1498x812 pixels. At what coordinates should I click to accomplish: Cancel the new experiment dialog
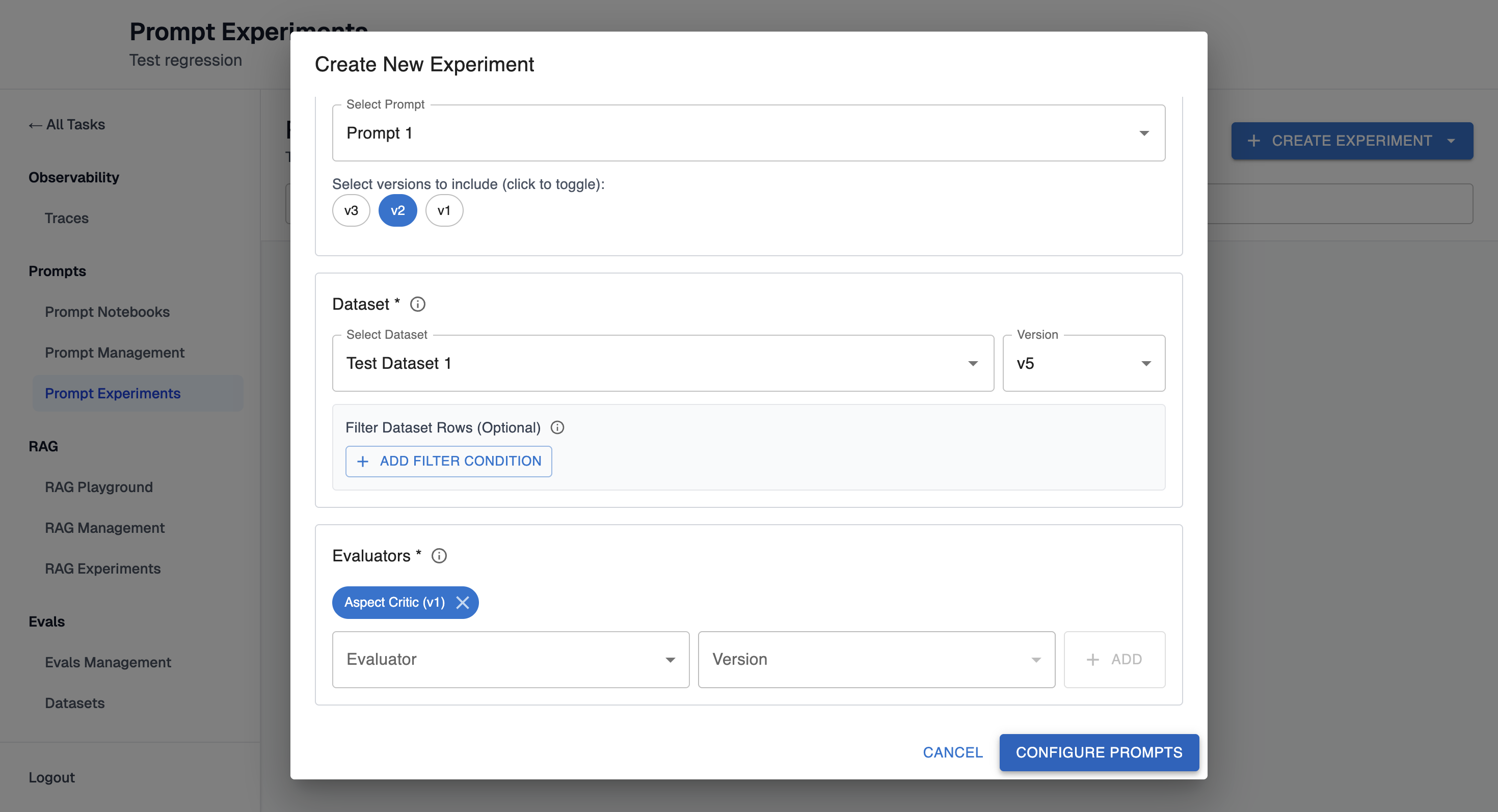(952, 752)
